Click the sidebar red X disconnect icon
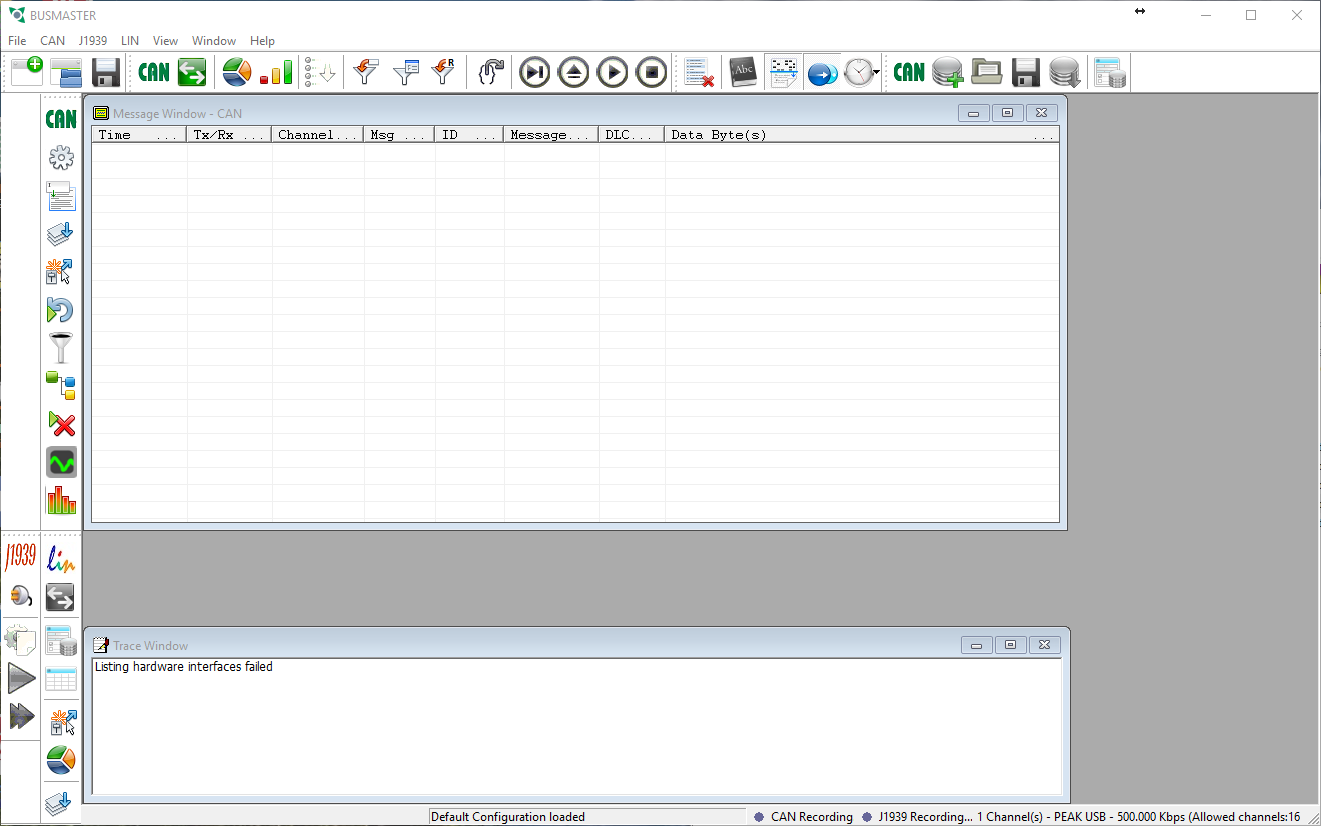This screenshot has height=826, width=1321. click(x=61, y=424)
